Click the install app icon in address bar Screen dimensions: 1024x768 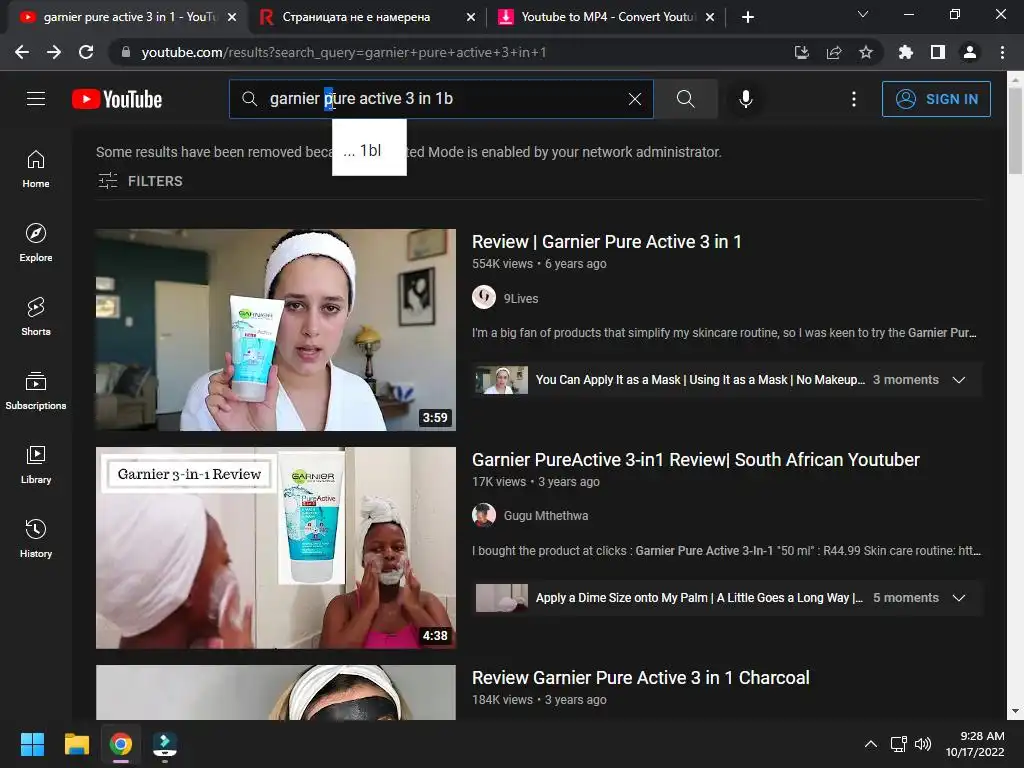[x=801, y=52]
